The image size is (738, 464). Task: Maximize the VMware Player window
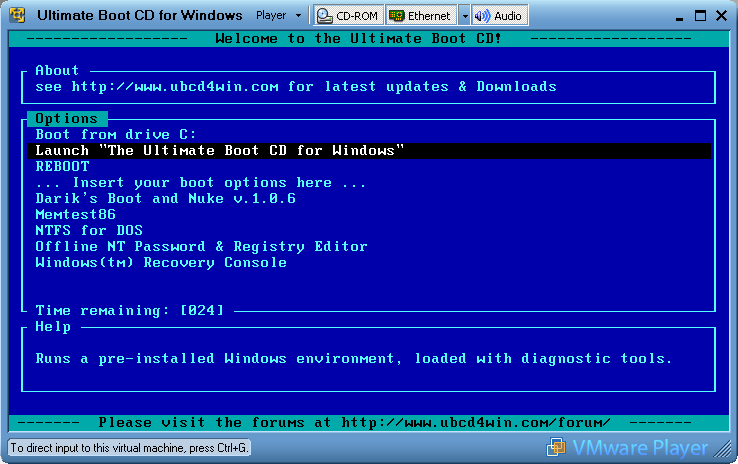click(700, 16)
